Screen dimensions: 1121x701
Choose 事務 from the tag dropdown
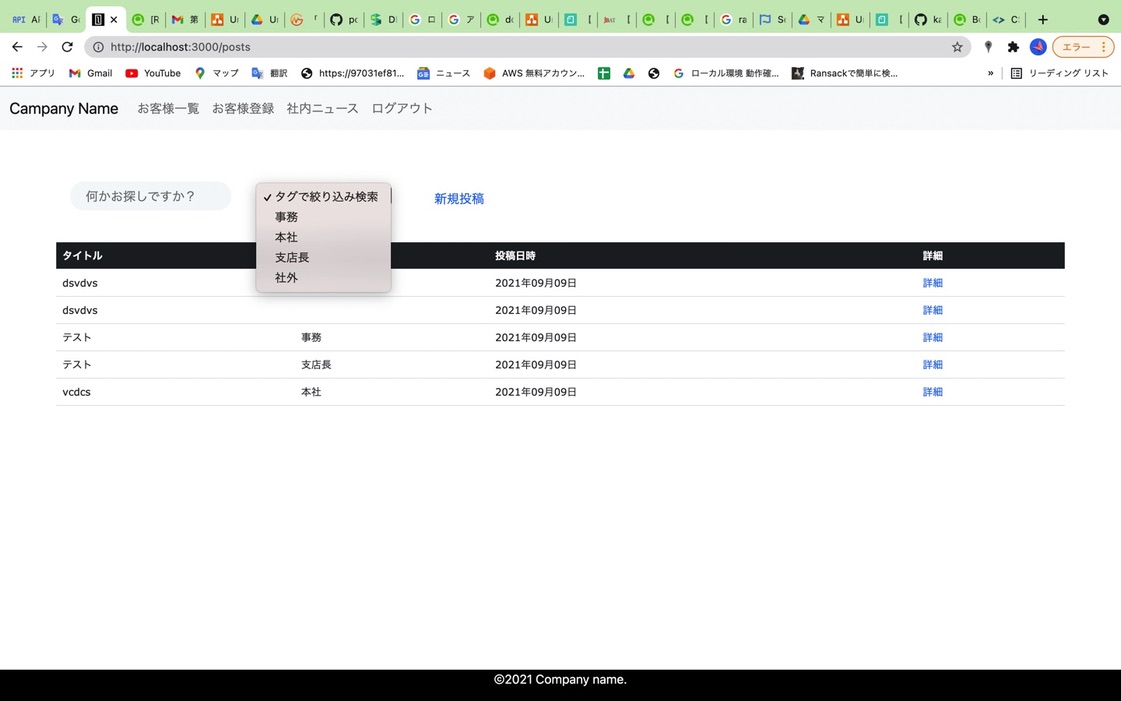click(x=323, y=217)
